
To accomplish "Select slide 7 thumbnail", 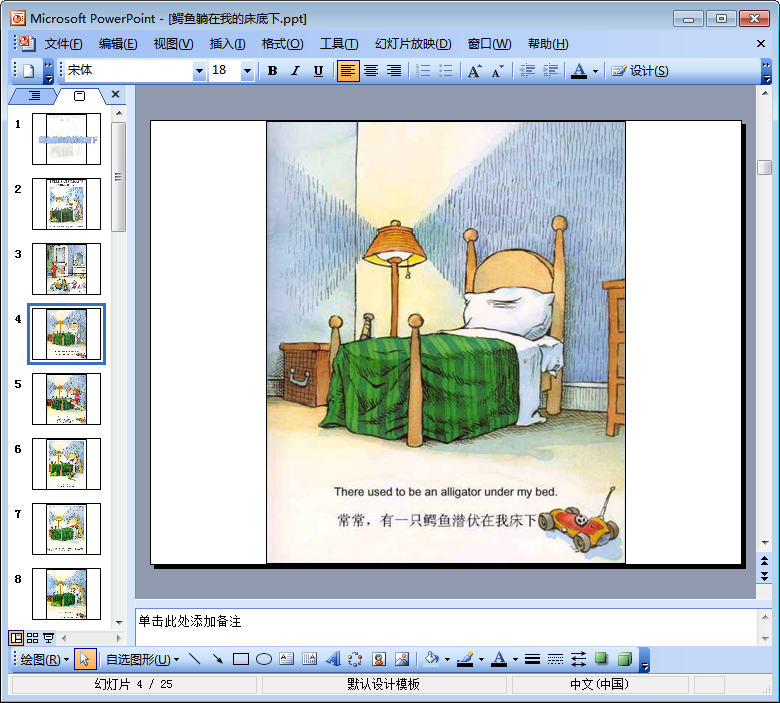I will tap(66, 529).
